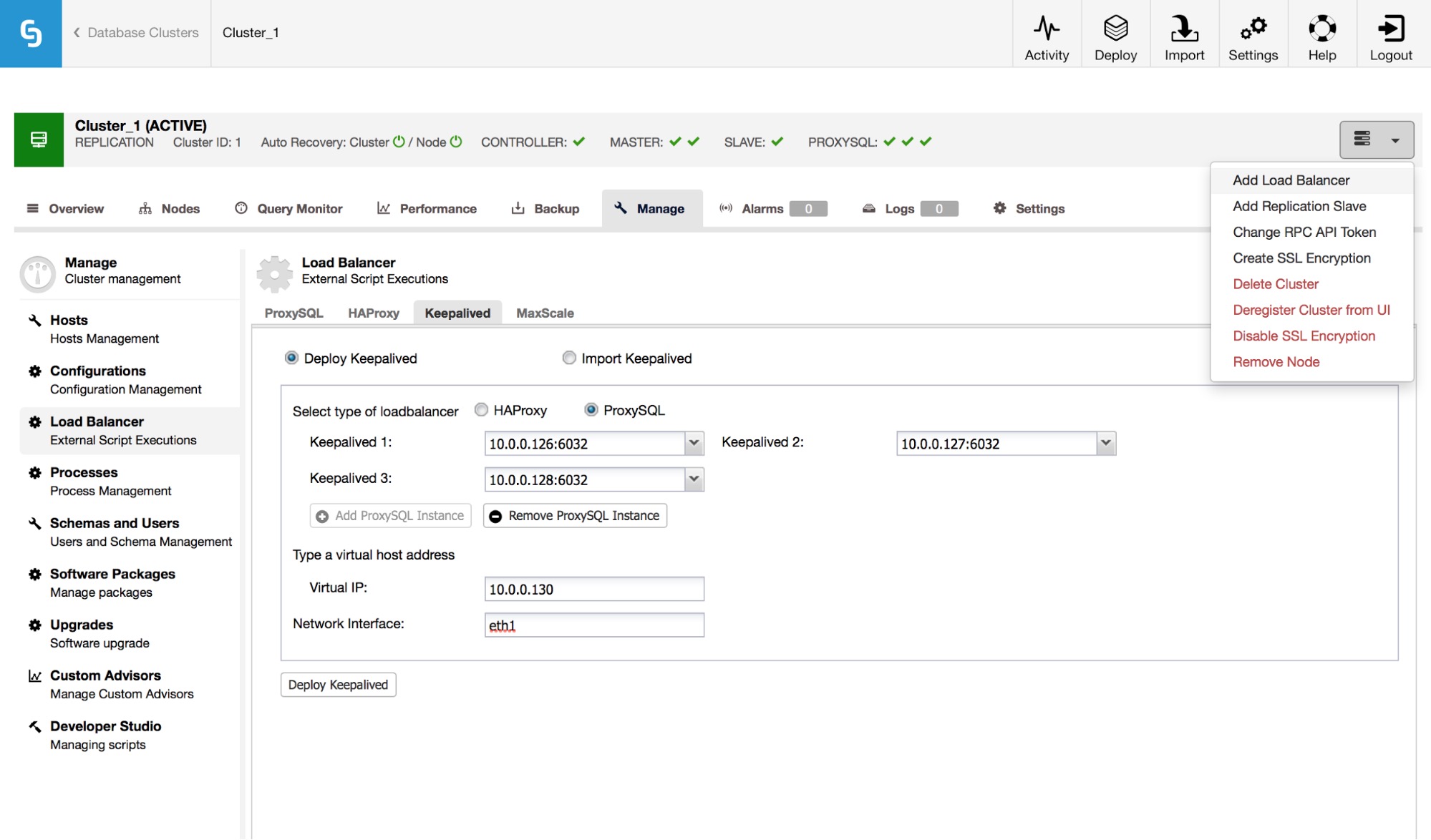The width and height of the screenshot is (1431, 840).
Task: Open the Alarms tab
Action: click(x=773, y=208)
